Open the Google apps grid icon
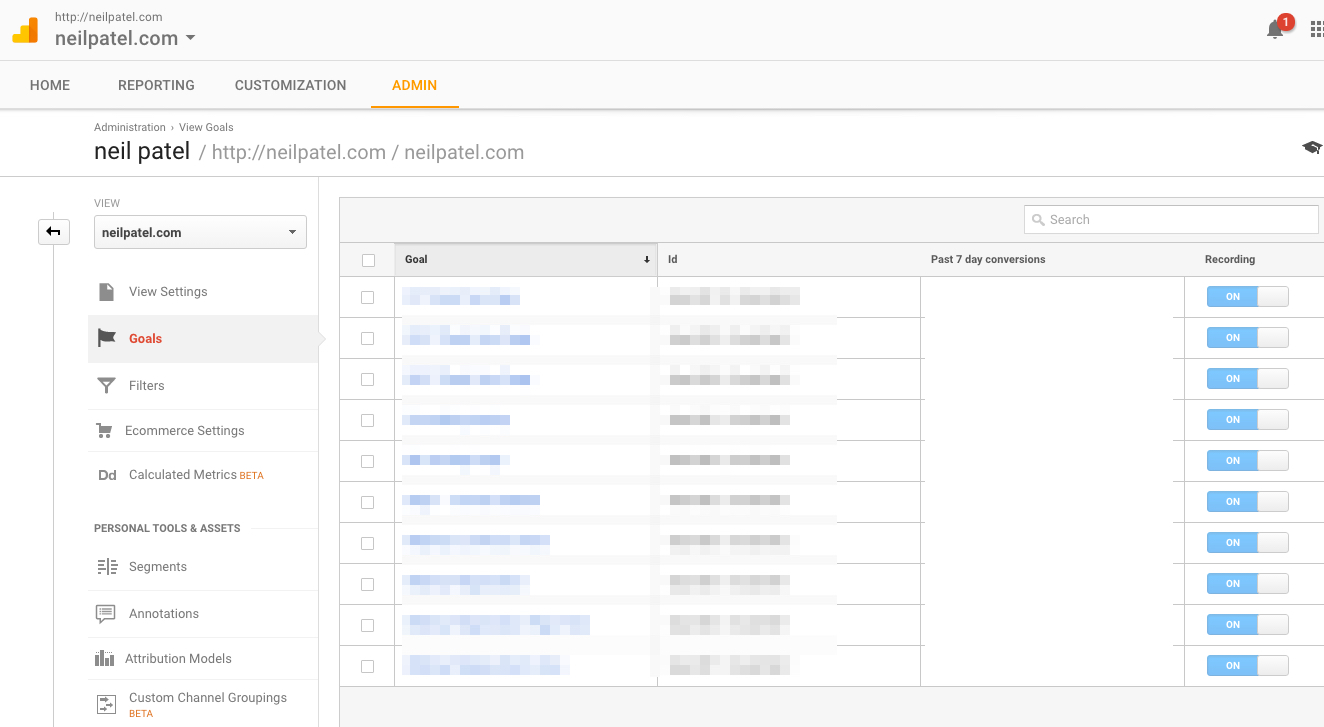The image size is (1324, 727). click(1316, 30)
